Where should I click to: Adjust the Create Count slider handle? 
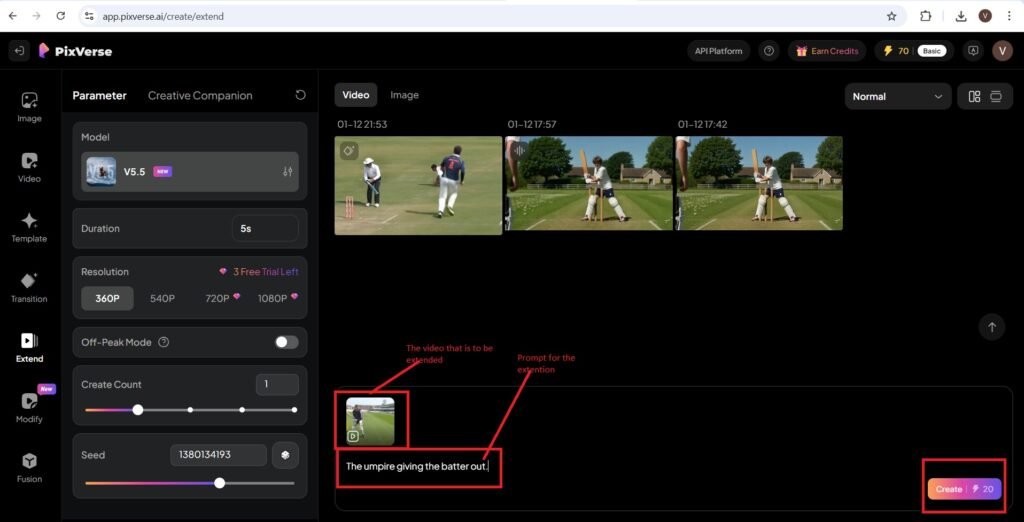point(138,410)
